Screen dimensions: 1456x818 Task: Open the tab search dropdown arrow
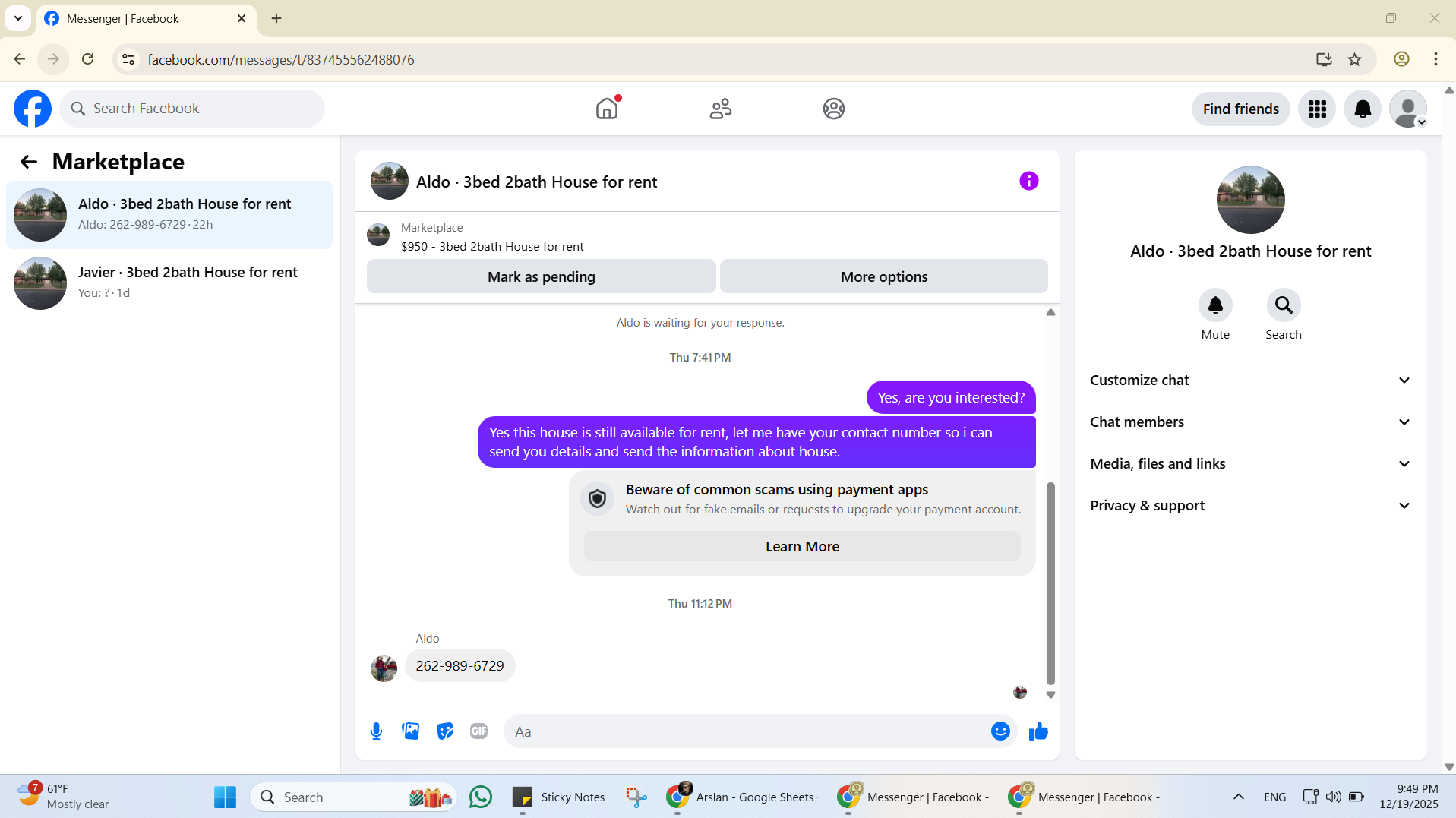[x=17, y=18]
